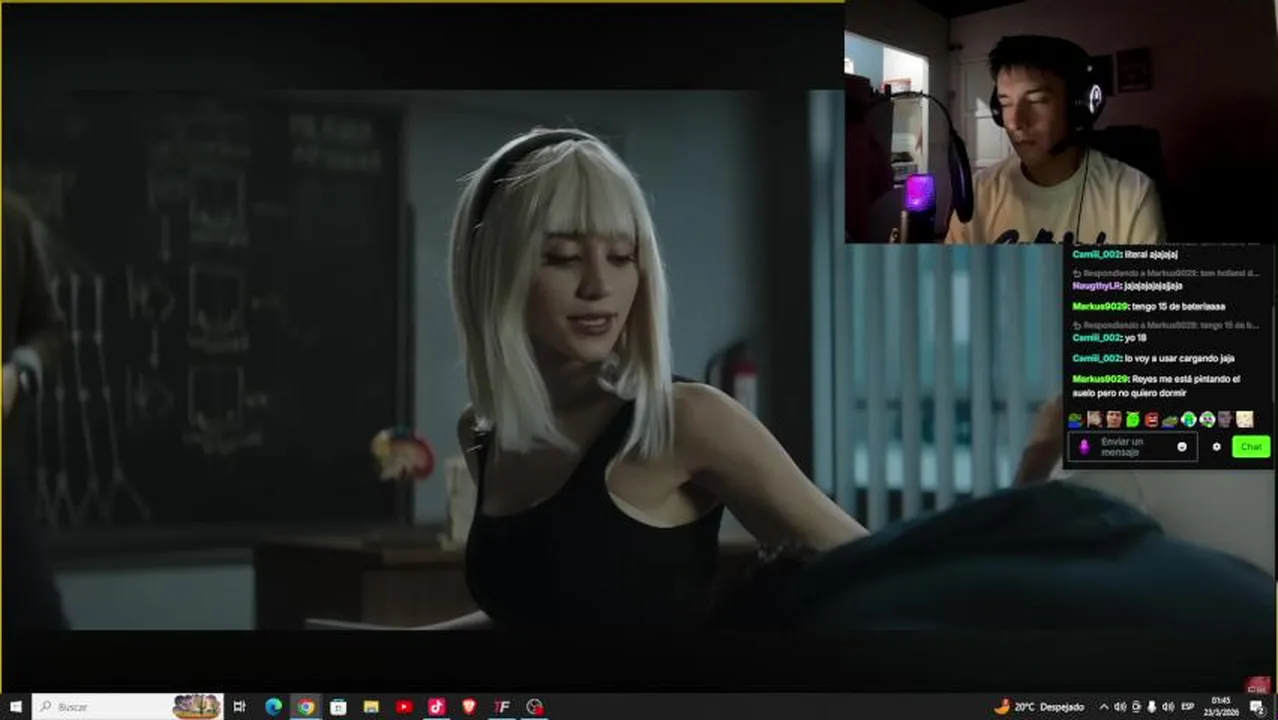Open chat settings gear
Viewport: 1278px width, 720px height.
(1217, 446)
